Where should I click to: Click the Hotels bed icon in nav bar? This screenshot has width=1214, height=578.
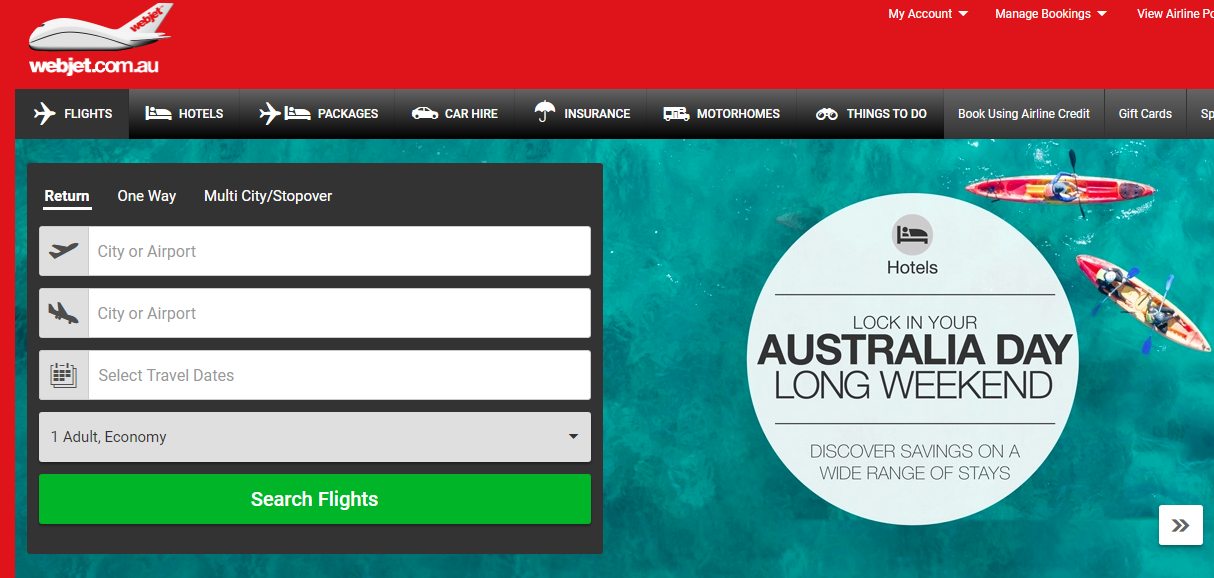tap(158, 114)
